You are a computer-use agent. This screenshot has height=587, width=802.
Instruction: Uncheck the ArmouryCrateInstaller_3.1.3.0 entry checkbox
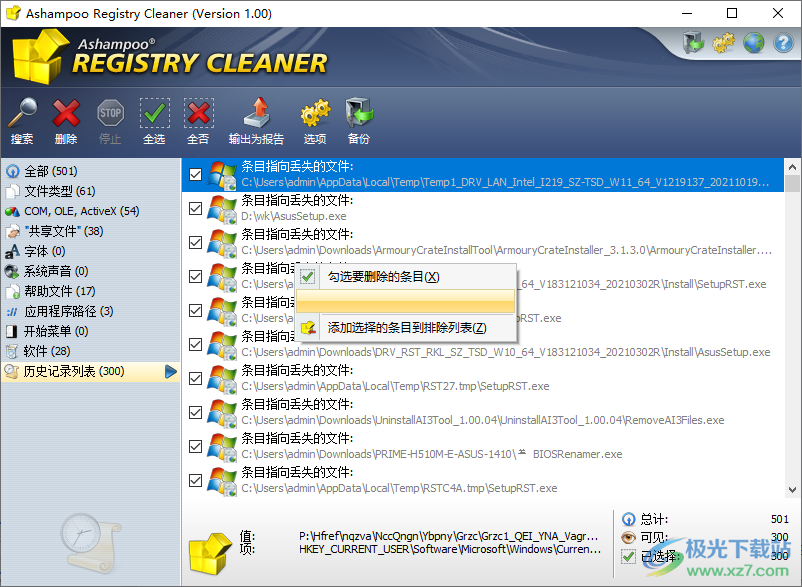point(195,242)
